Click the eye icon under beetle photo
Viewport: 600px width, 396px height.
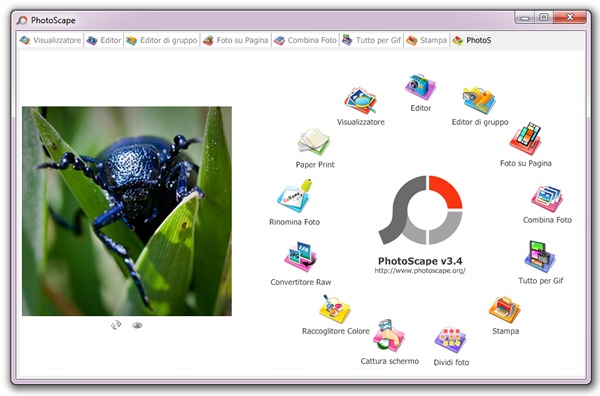[137, 325]
